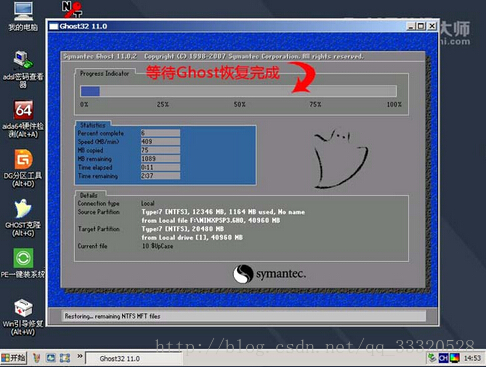Click the Ghost32 window title bar icon

(x=54, y=26)
